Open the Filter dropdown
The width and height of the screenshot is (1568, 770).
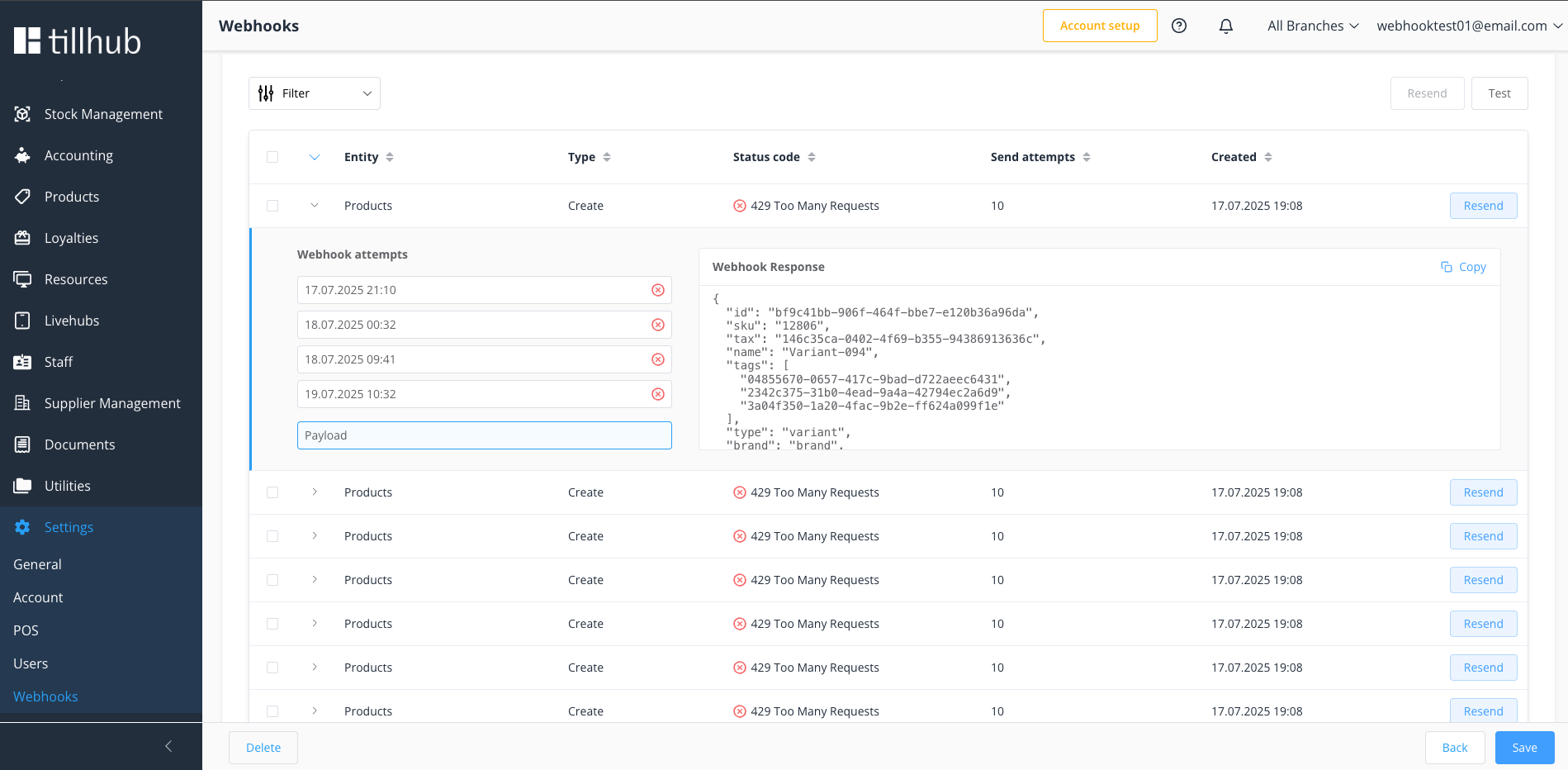click(x=315, y=93)
